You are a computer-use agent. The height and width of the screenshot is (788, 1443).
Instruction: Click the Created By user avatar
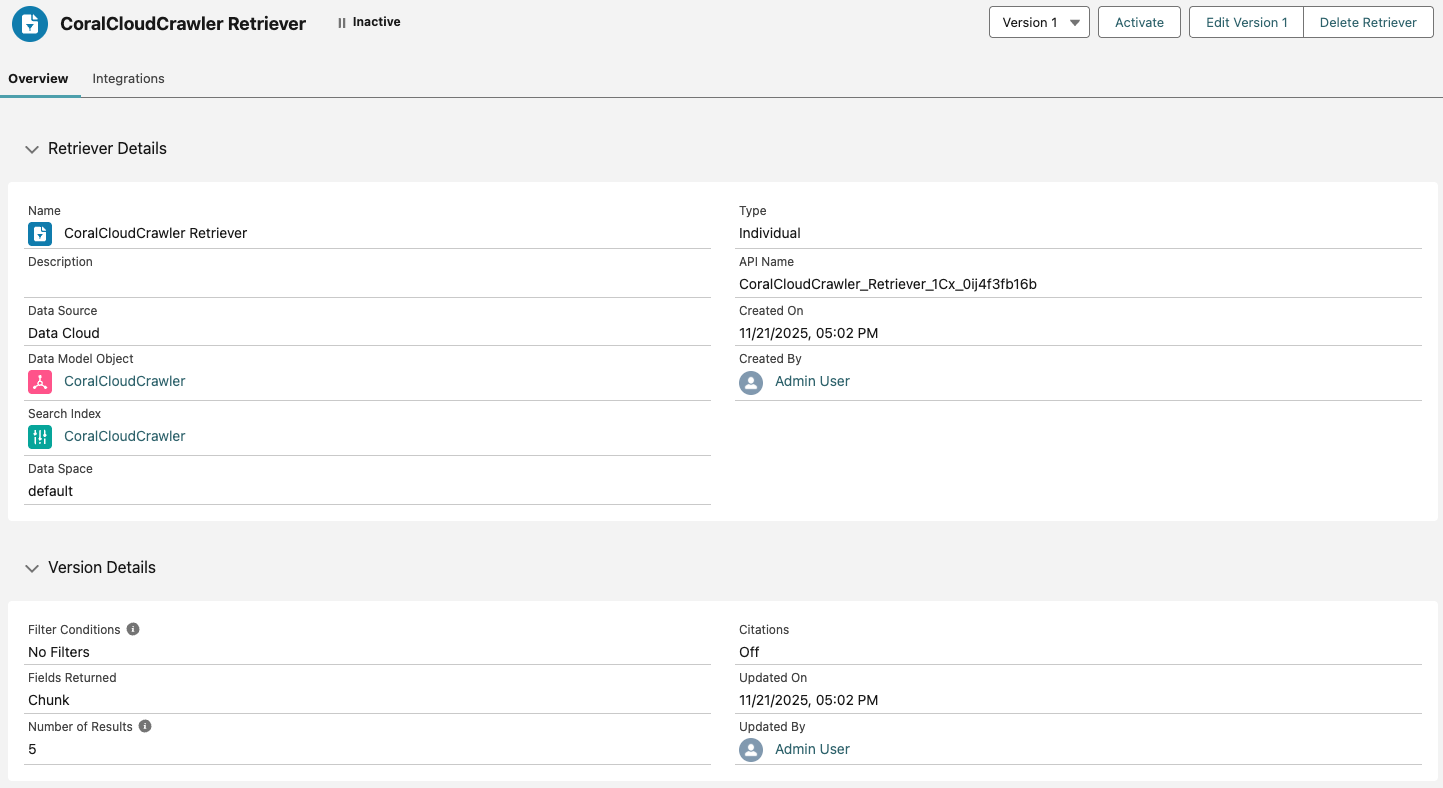coord(751,382)
